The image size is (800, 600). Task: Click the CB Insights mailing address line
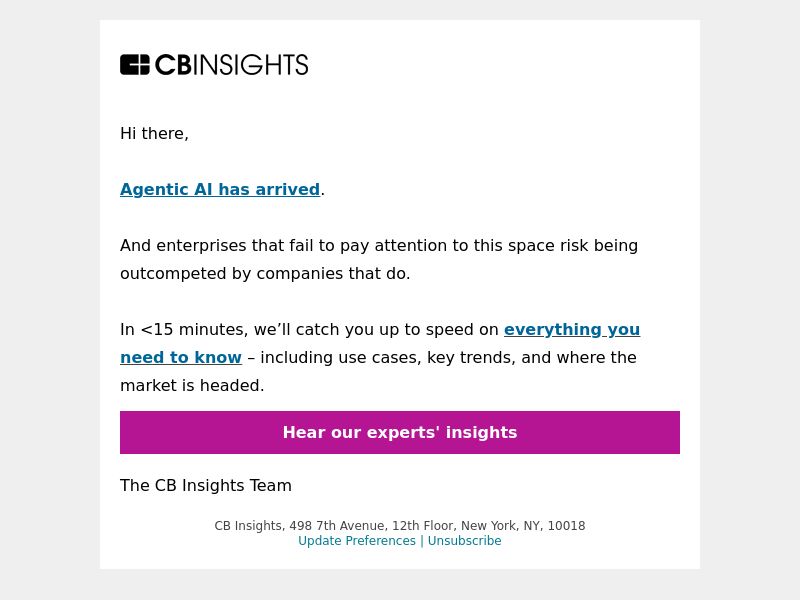(400, 526)
